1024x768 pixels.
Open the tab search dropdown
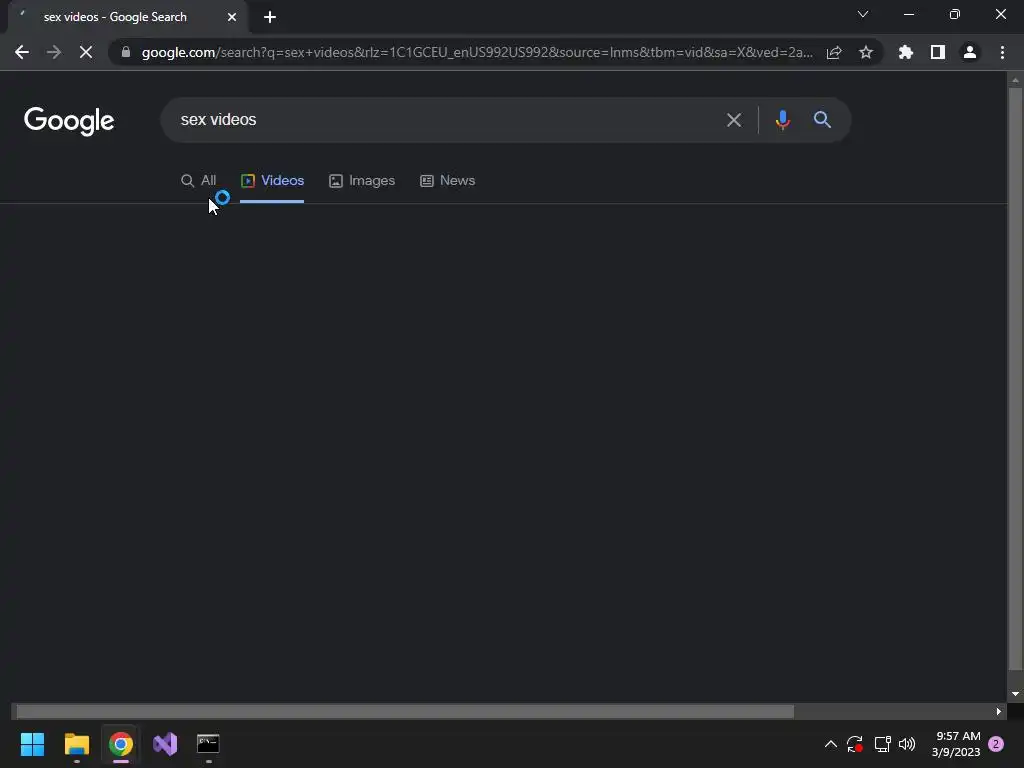tap(863, 14)
